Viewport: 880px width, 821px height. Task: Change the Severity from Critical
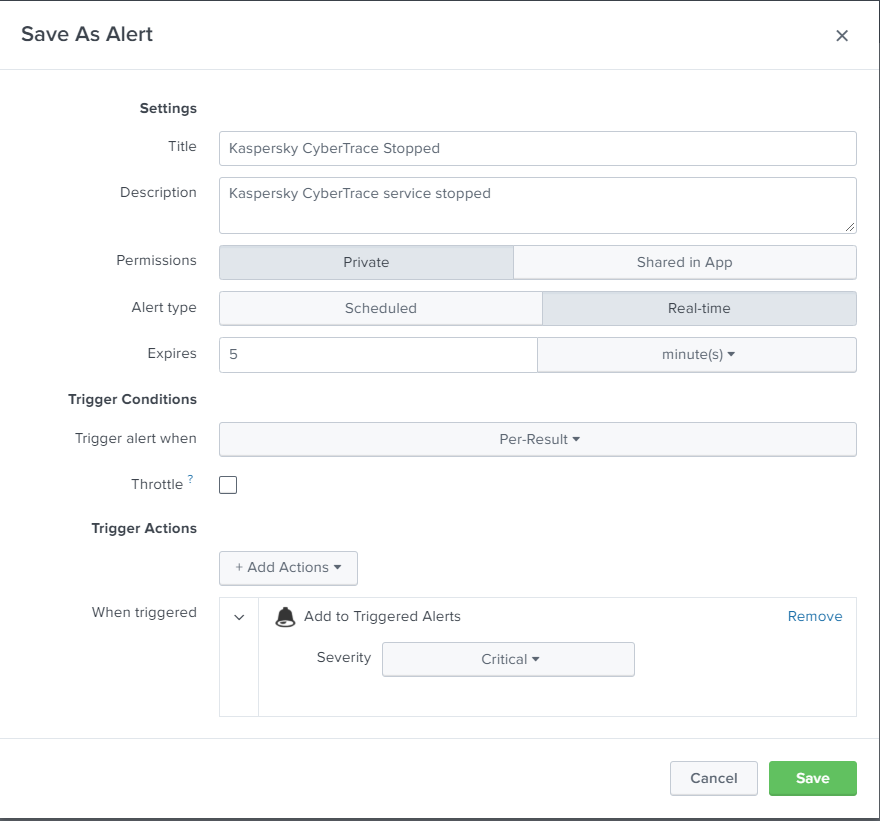pos(508,659)
